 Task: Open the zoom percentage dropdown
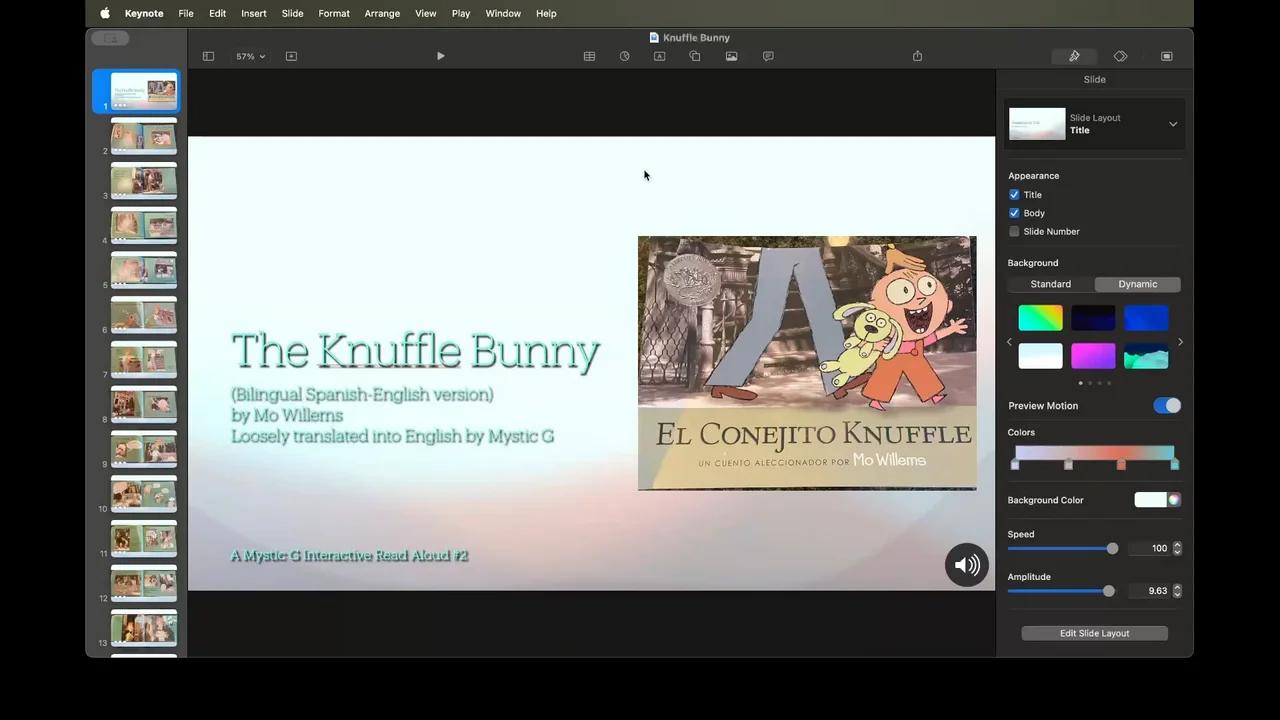click(x=249, y=56)
